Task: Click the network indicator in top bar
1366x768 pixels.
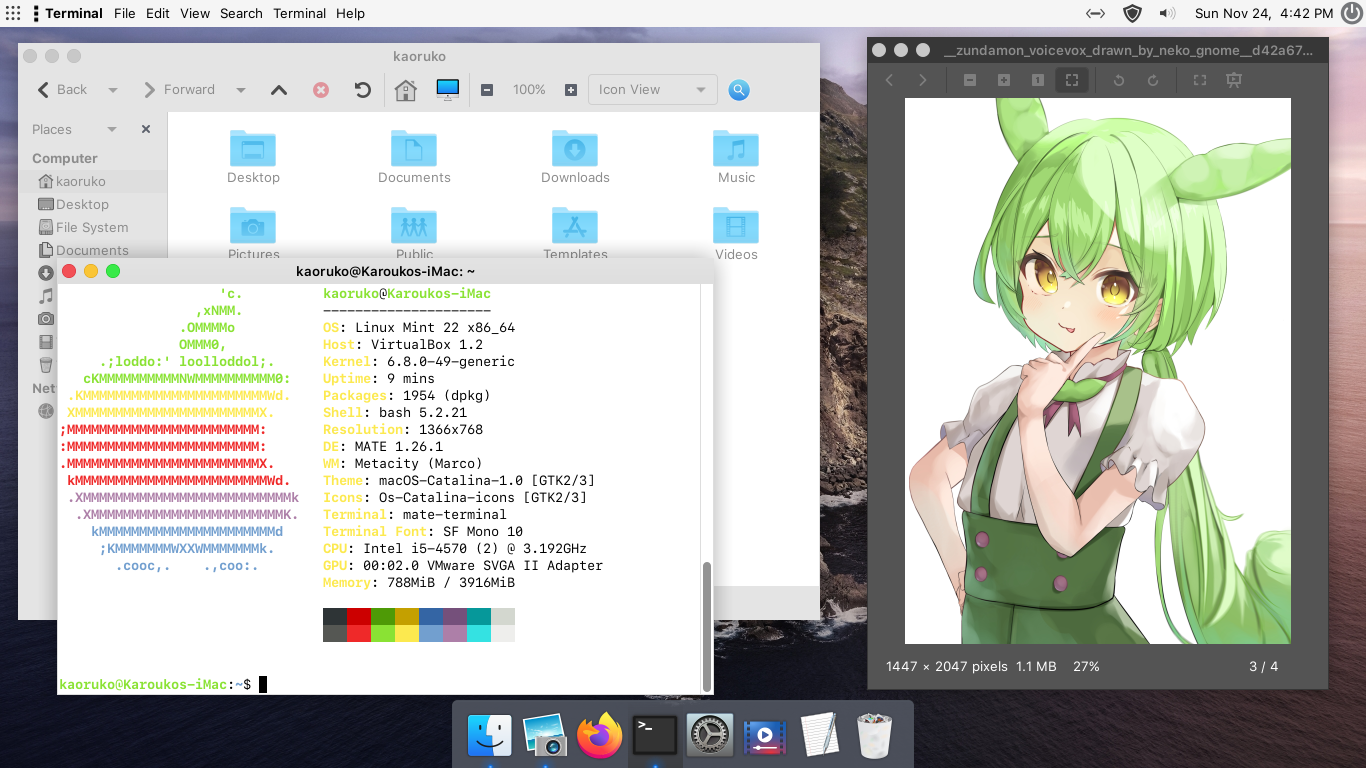Action: point(1096,13)
